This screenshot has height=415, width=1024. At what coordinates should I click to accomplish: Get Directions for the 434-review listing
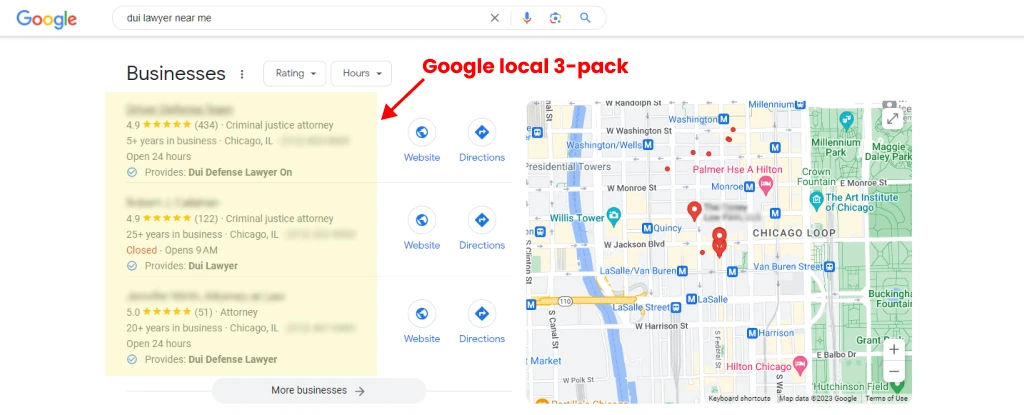[x=482, y=141]
